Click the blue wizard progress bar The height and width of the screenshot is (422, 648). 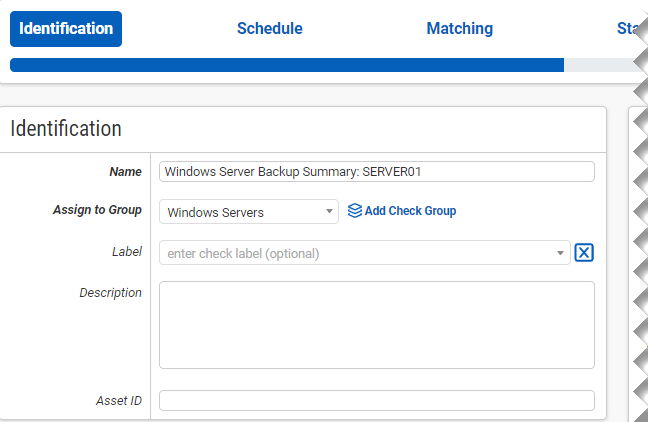pos(286,65)
